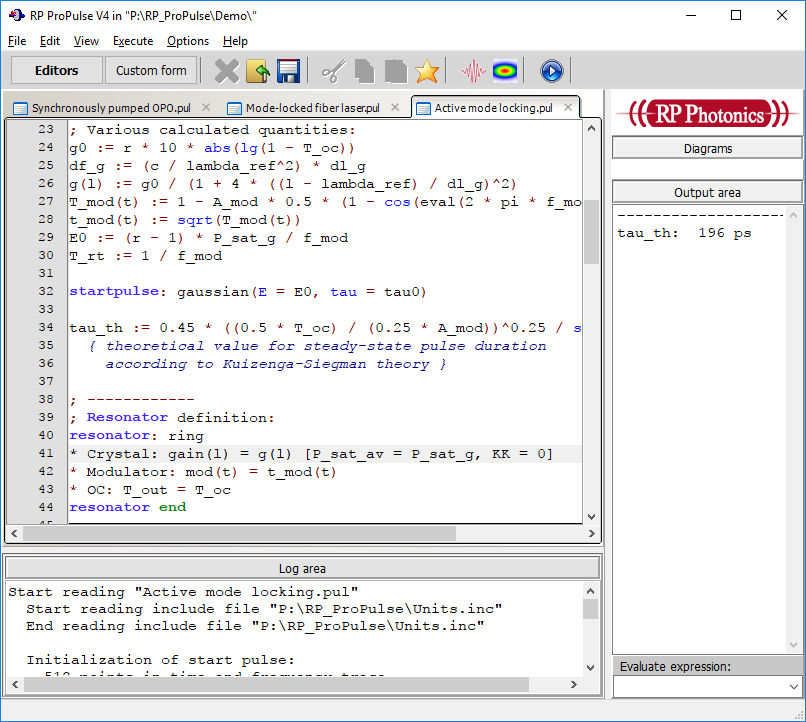This screenshot has width=806, height=722.
Task: Click the Output area header
Action: point(707,193)
